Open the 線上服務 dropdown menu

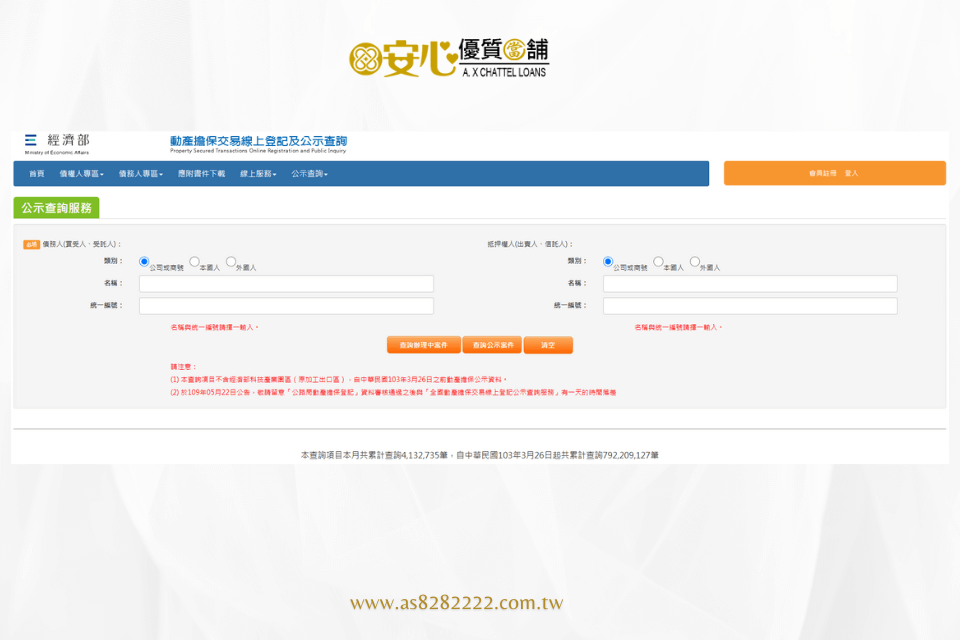pos(258,174)
